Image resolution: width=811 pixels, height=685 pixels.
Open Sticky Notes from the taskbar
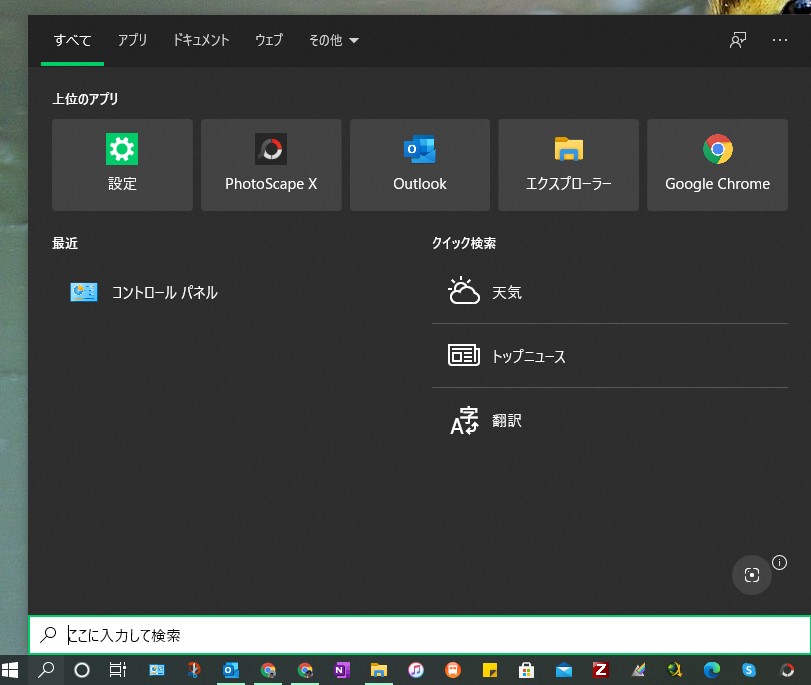(x=489, y=670)
